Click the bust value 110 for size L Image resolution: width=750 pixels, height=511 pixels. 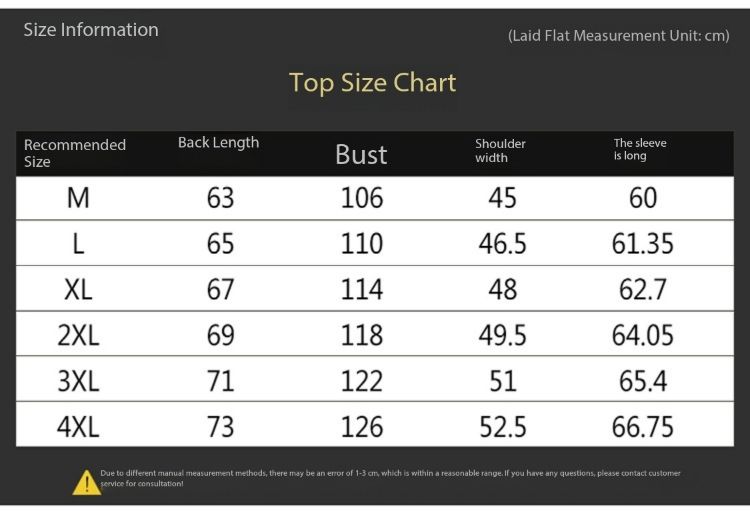[361, 244]
